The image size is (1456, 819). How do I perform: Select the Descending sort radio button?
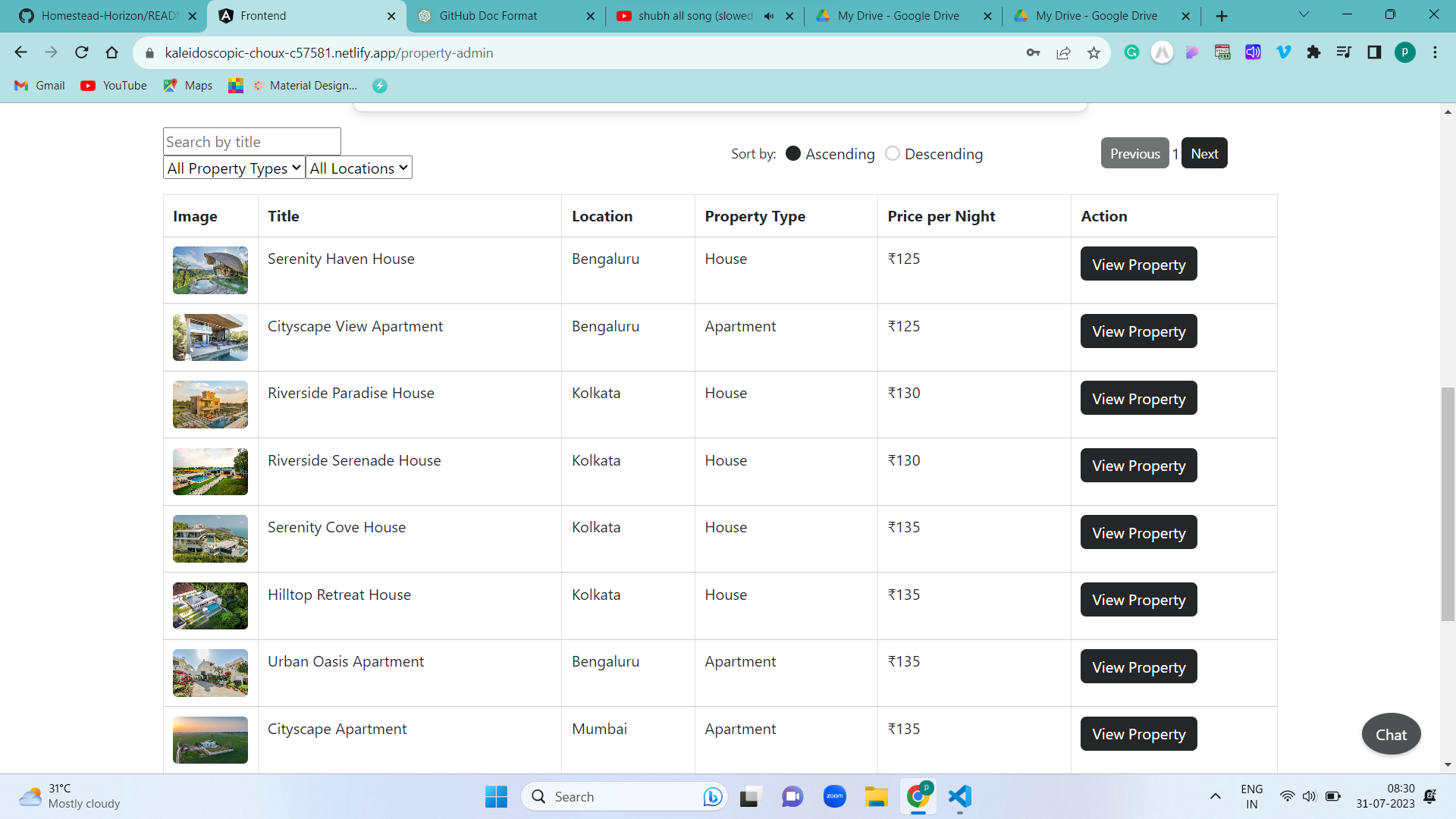pyautogui.click(x=893, y=153)
